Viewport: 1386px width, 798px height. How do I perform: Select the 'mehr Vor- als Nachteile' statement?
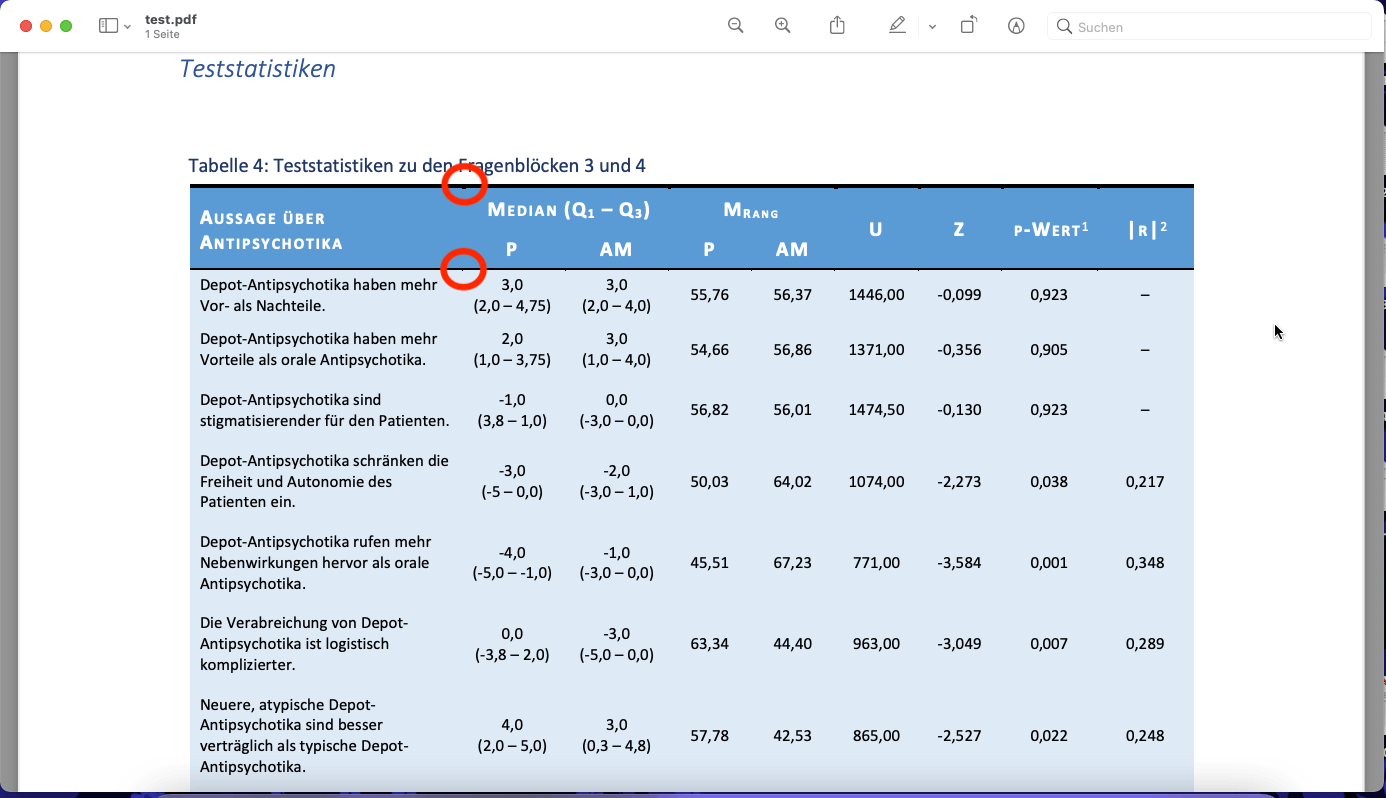[319, 295]
